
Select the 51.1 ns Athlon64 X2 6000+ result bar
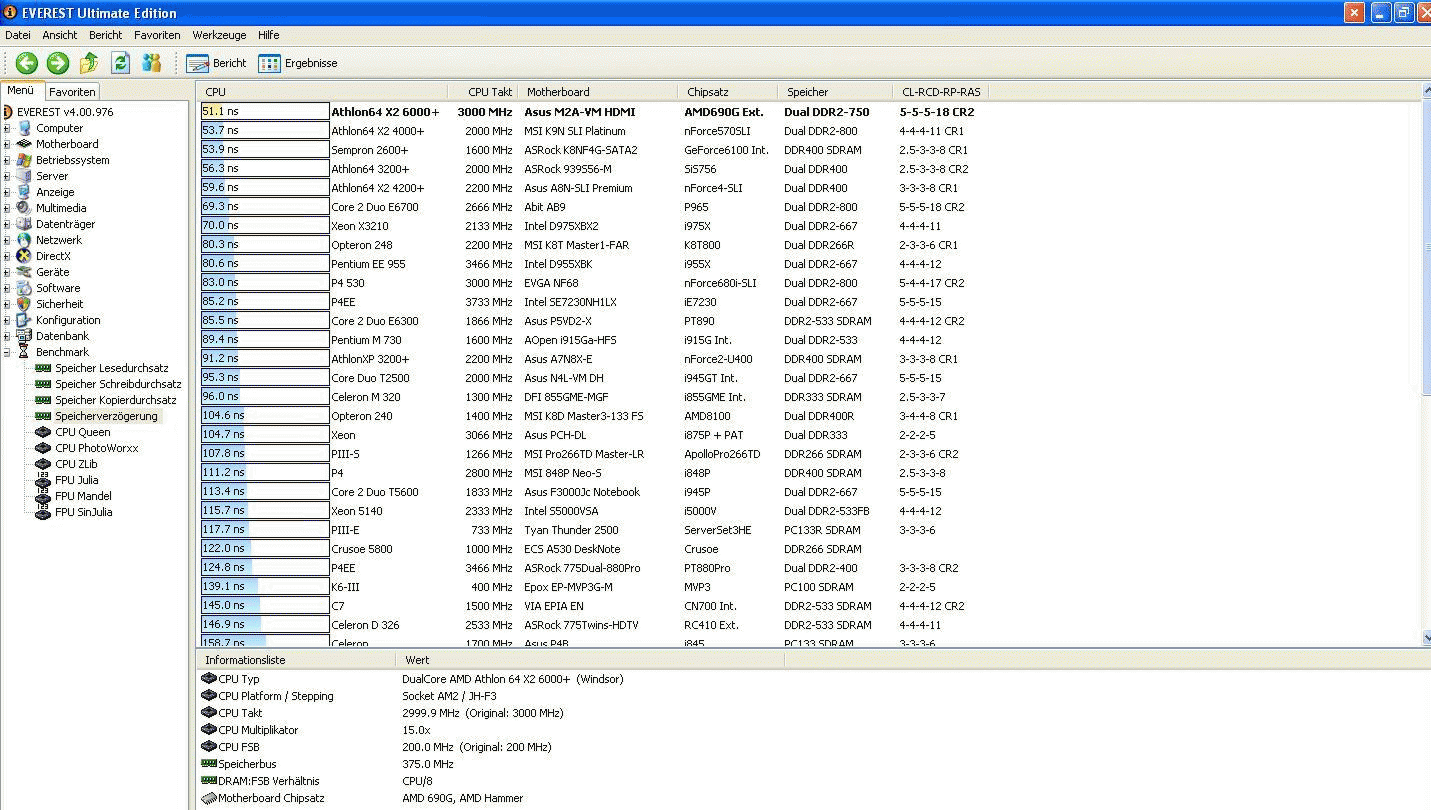pyautogui.click(x=265, y=112)
